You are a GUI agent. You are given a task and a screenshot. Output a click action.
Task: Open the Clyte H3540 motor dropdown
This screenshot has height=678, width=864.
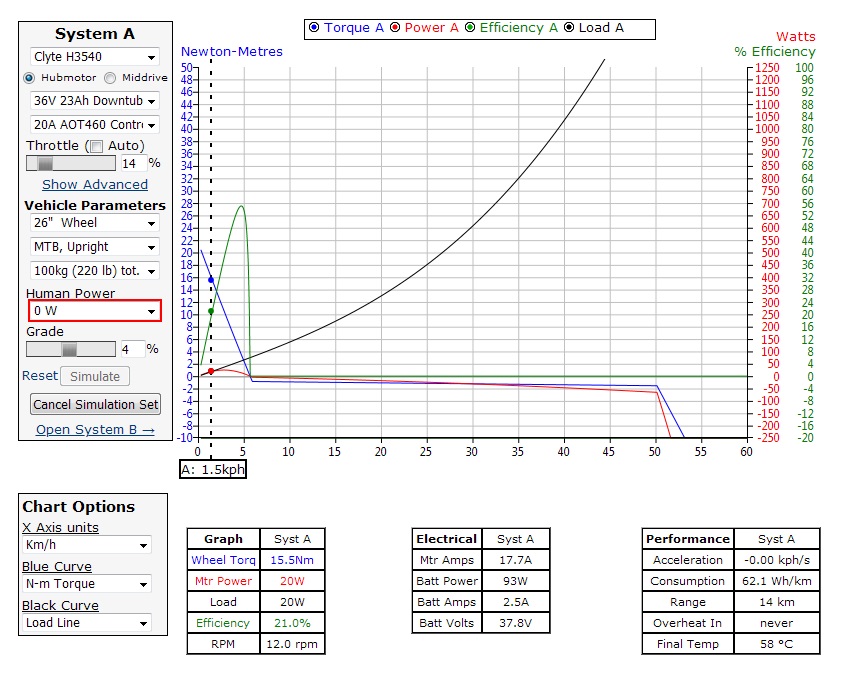94,57
